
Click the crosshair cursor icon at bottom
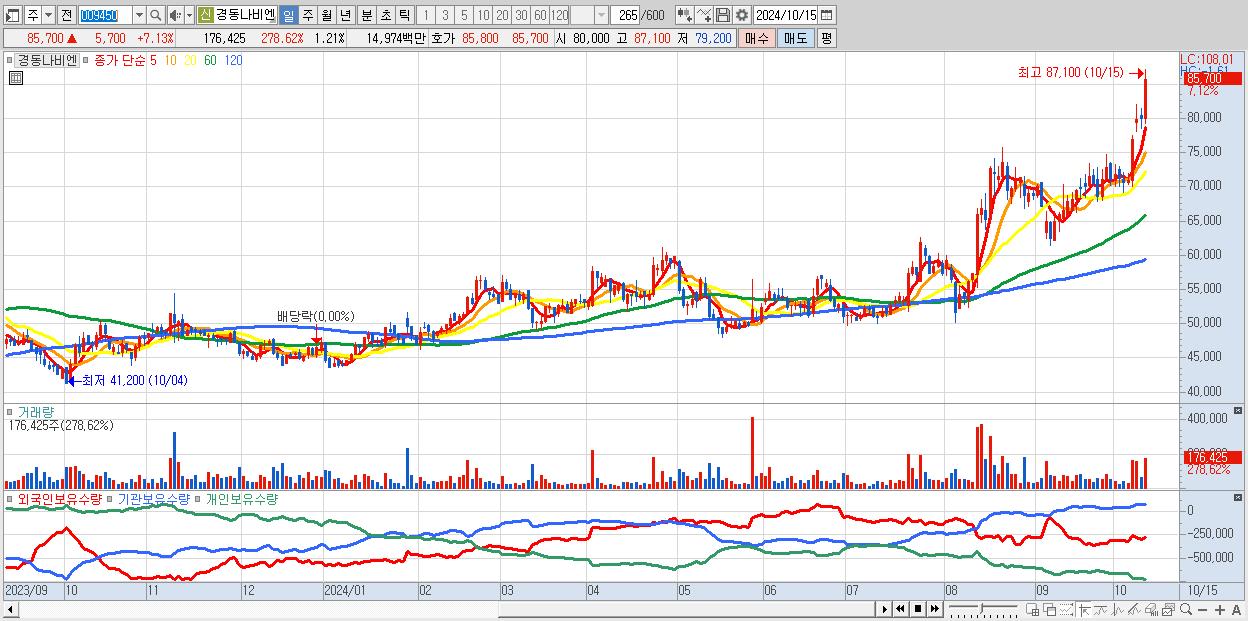coord(1084,610)
